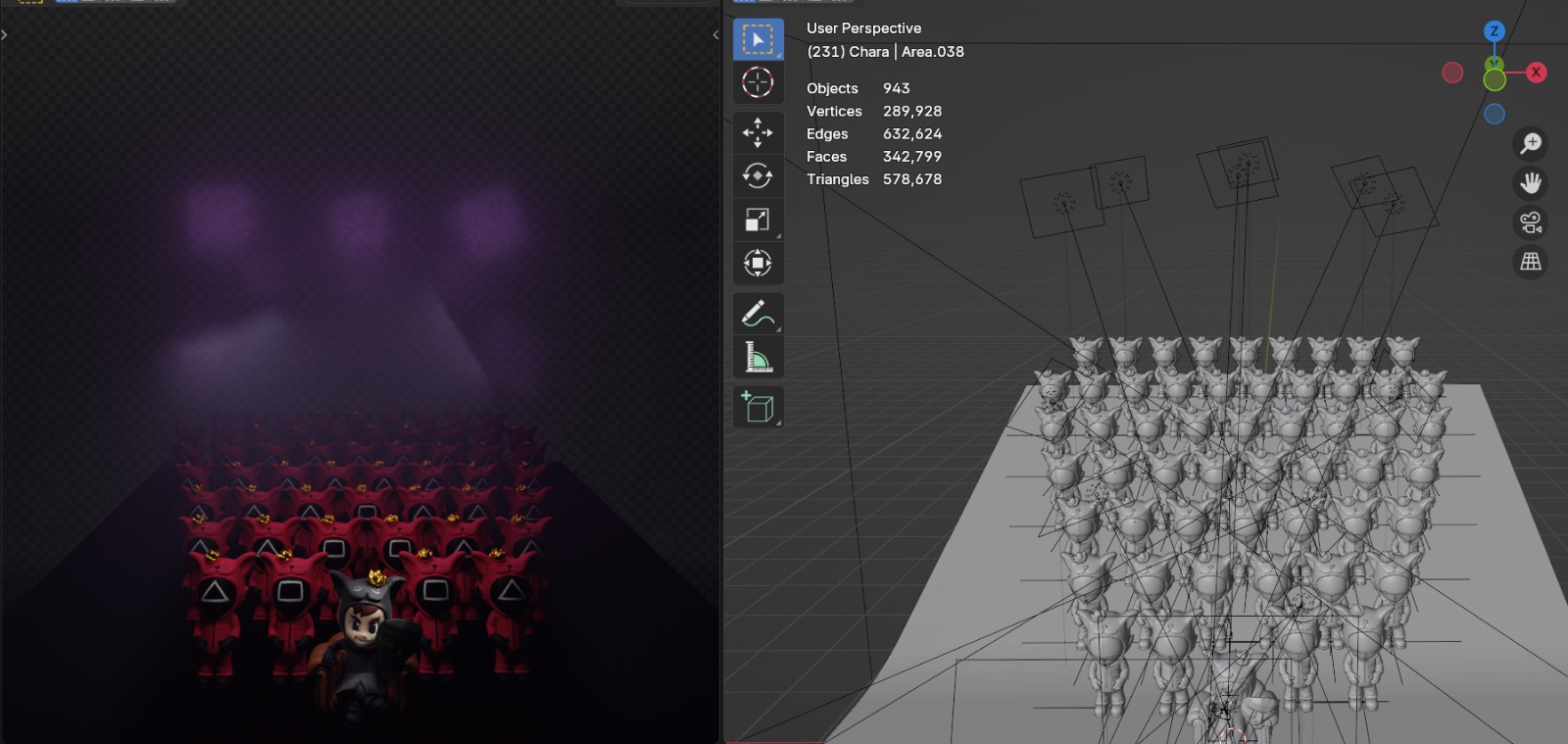This screenshot has height=744, width=1568.
Task: Click the negative X axis red circle
Action: (x=1452, y=73)
